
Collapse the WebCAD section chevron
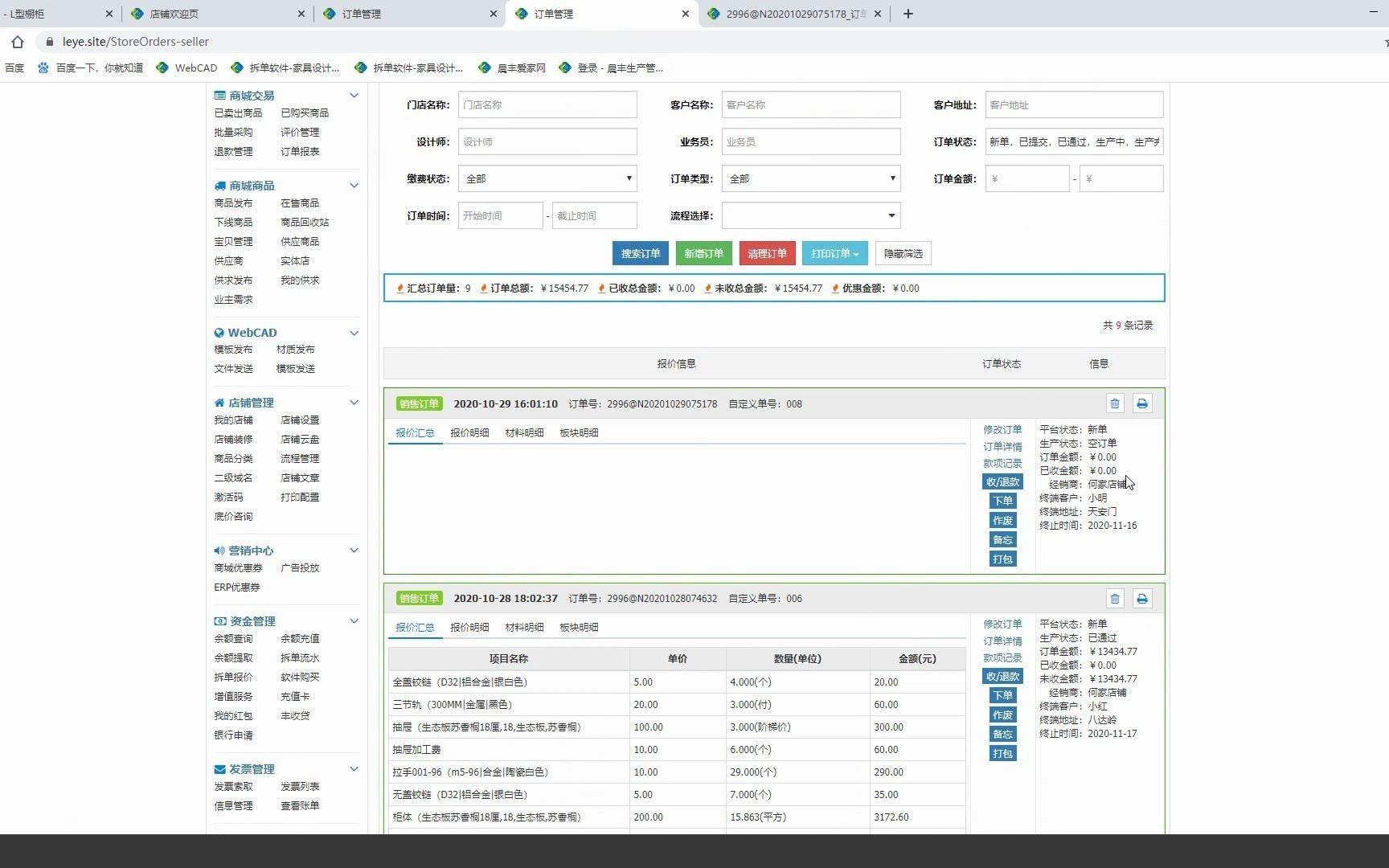click(x=354, y=333)
